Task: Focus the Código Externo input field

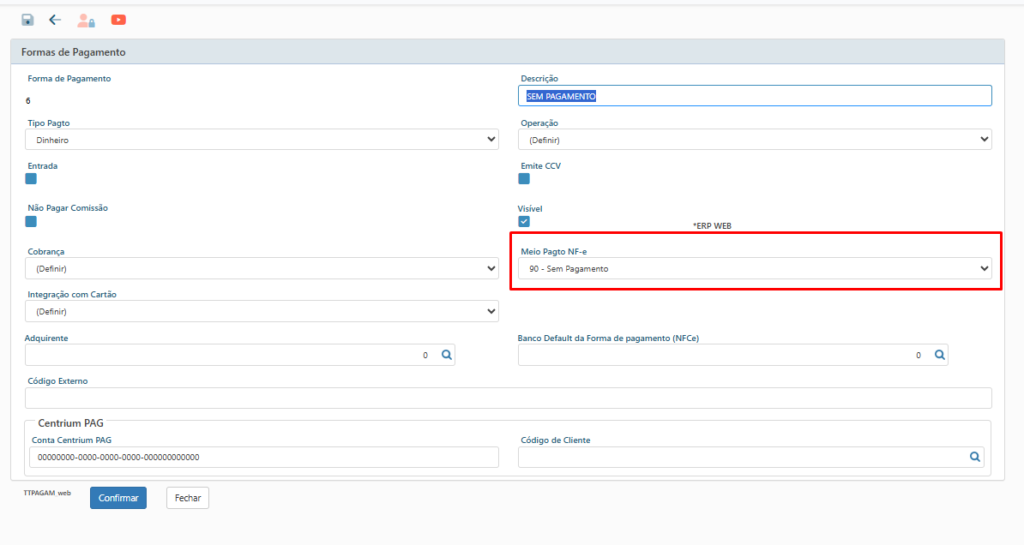Action: pyautogui.click(x=508, y=398)
